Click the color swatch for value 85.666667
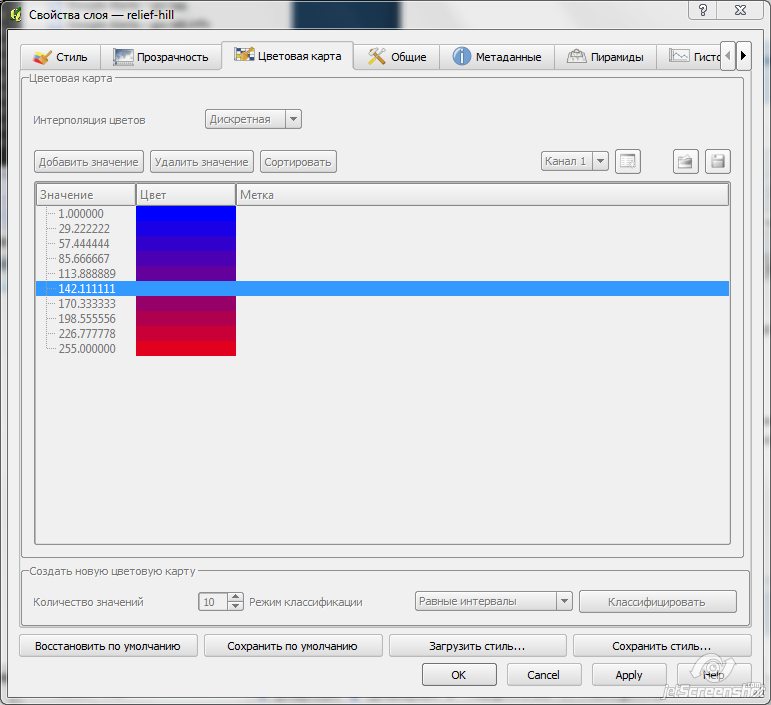The image size is (771, 705). 186,259
